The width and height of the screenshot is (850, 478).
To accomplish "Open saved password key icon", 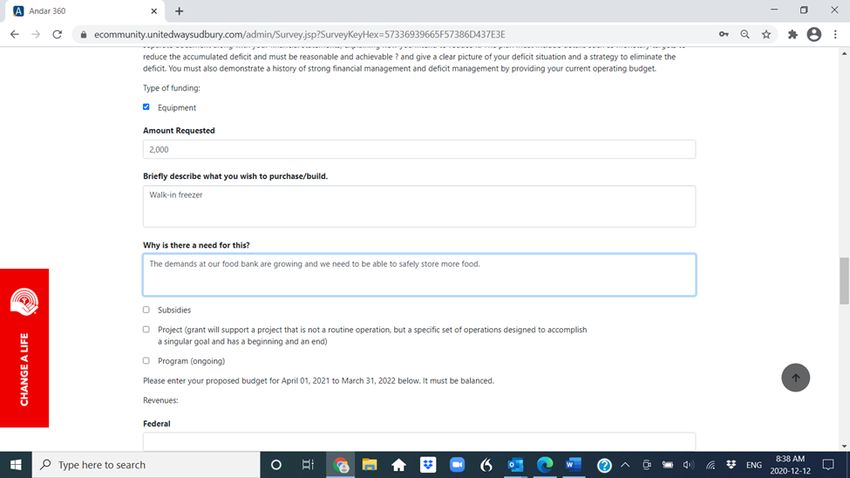I will (724, 34).
